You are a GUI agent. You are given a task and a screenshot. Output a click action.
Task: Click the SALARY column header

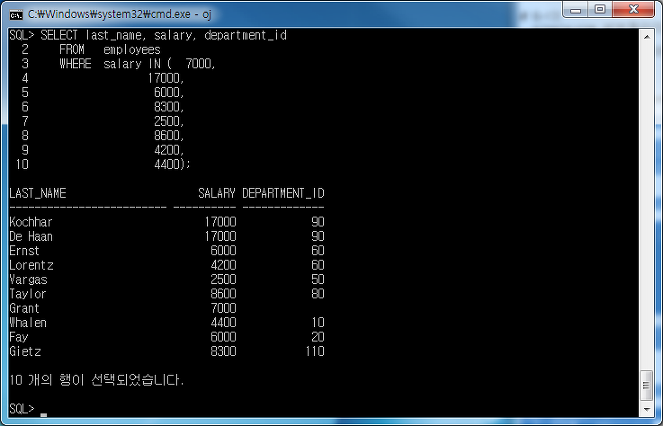(x=217, y=194)
